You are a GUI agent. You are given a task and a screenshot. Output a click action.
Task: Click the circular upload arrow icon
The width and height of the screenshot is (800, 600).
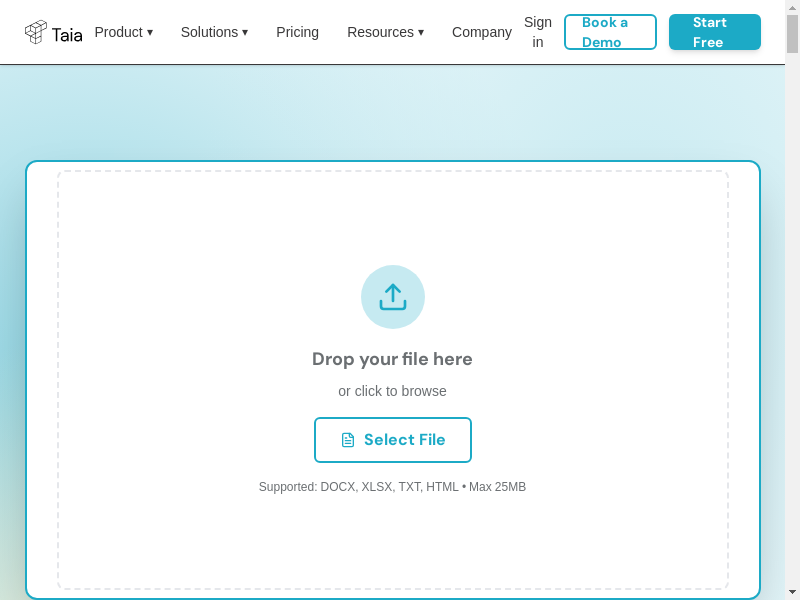point(393,297)
